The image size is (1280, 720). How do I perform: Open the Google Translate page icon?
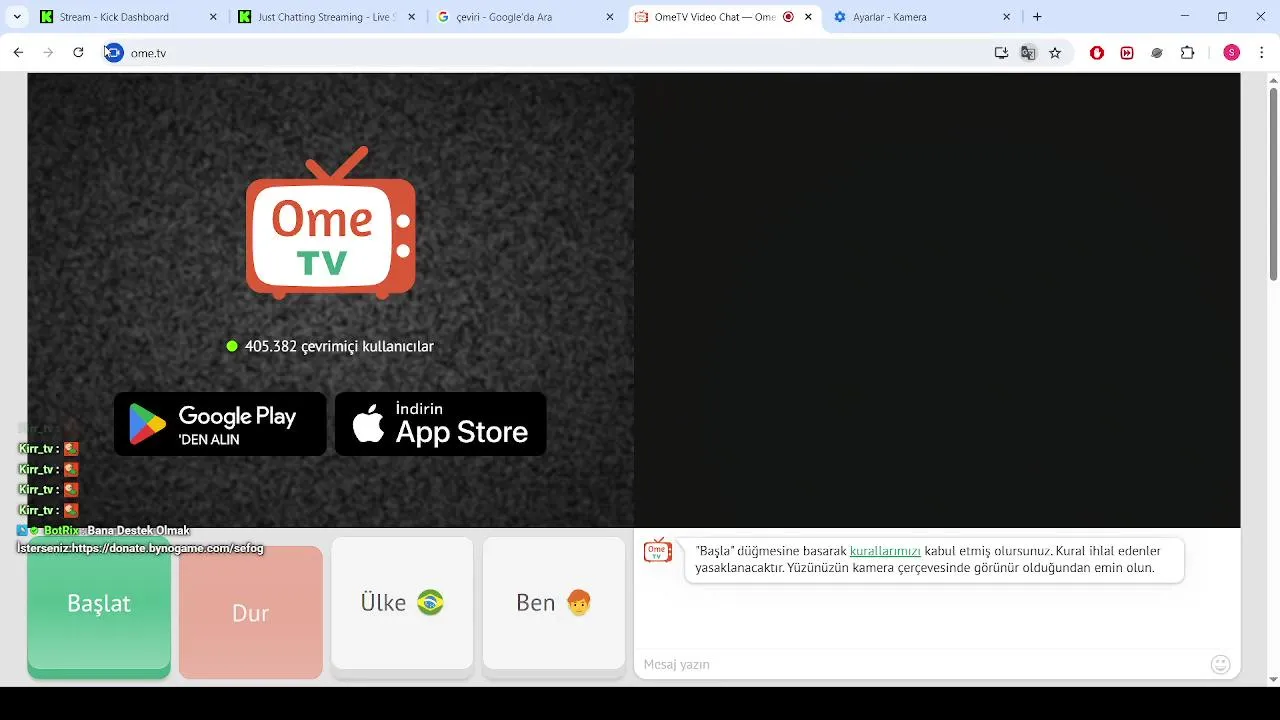pos(1028,53)
